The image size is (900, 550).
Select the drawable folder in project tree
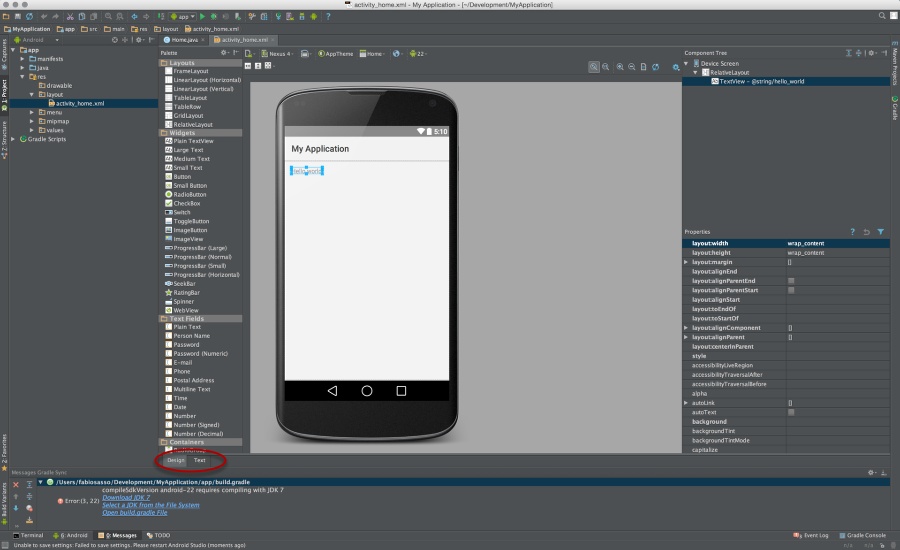click(56, 86)
